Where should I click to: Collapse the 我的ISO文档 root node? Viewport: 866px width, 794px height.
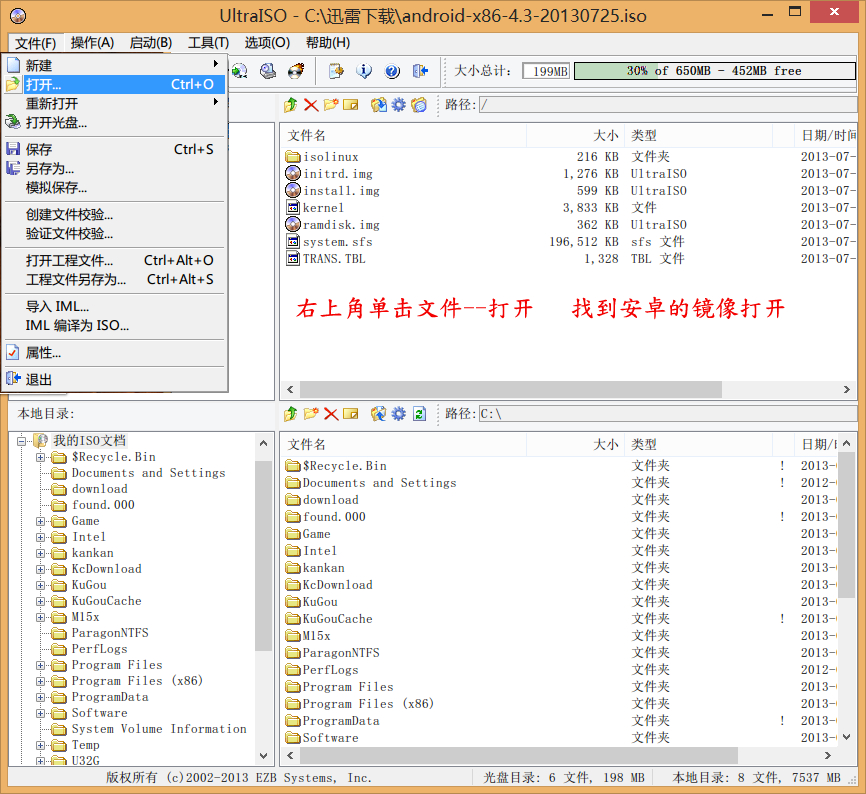[22, 441]
